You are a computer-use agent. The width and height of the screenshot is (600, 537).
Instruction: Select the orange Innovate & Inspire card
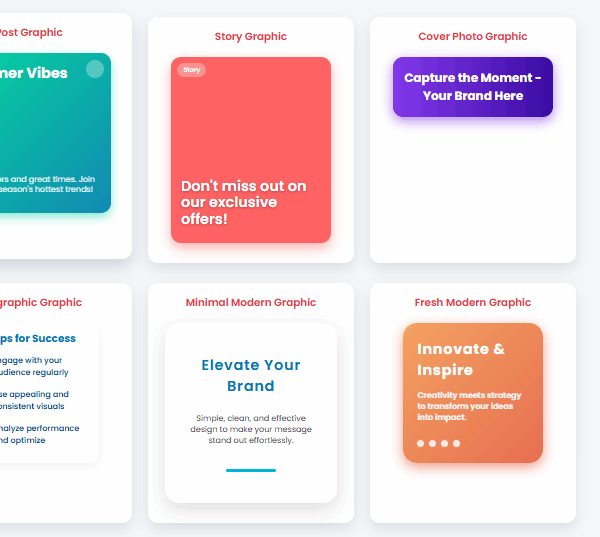[x=473, y=393]
